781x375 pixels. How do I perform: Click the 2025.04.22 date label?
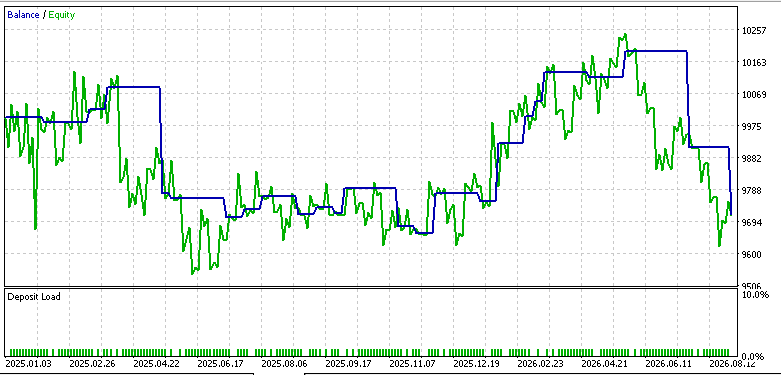pyautogui.click(x=156, y=364)
